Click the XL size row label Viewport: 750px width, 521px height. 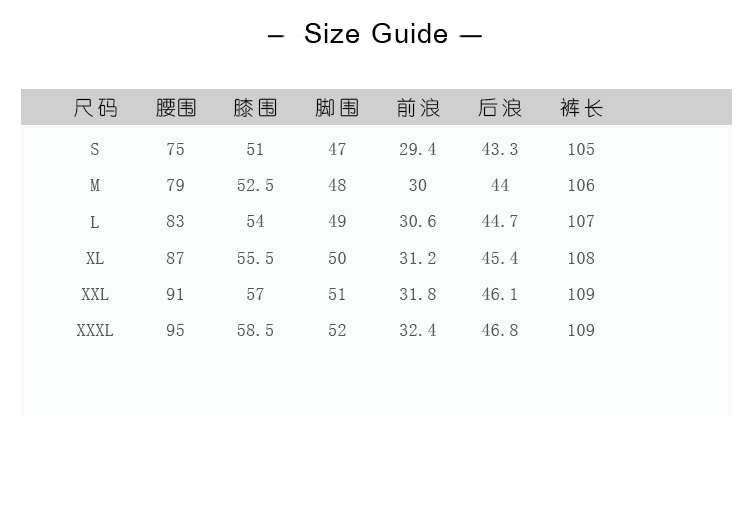[x=95, y=258]
